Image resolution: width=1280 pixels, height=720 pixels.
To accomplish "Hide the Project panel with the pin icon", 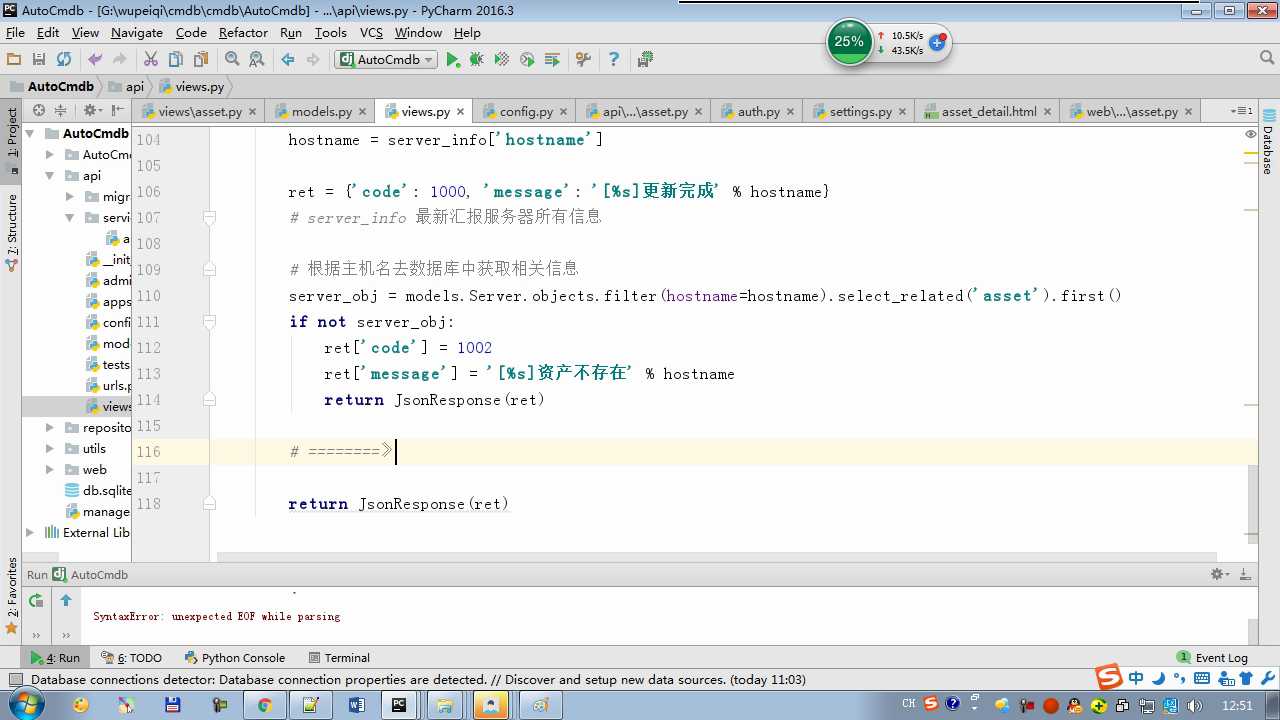I will pos(117,110).
